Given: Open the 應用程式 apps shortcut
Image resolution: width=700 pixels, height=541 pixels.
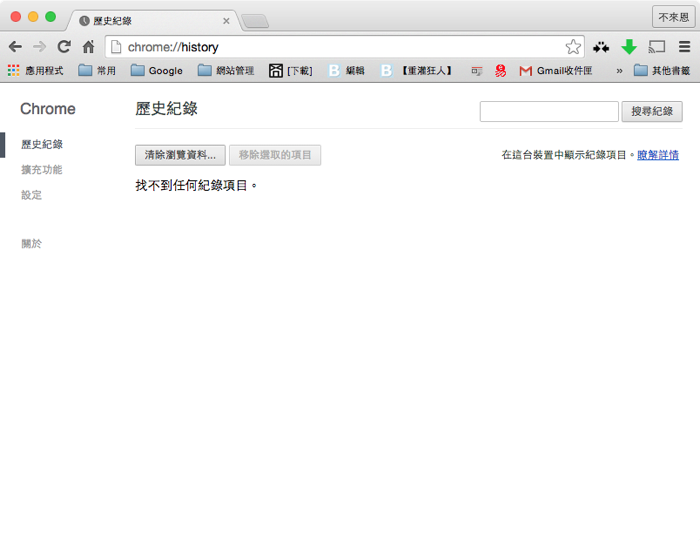Looking at the screenshot, I should coord(36,71).
